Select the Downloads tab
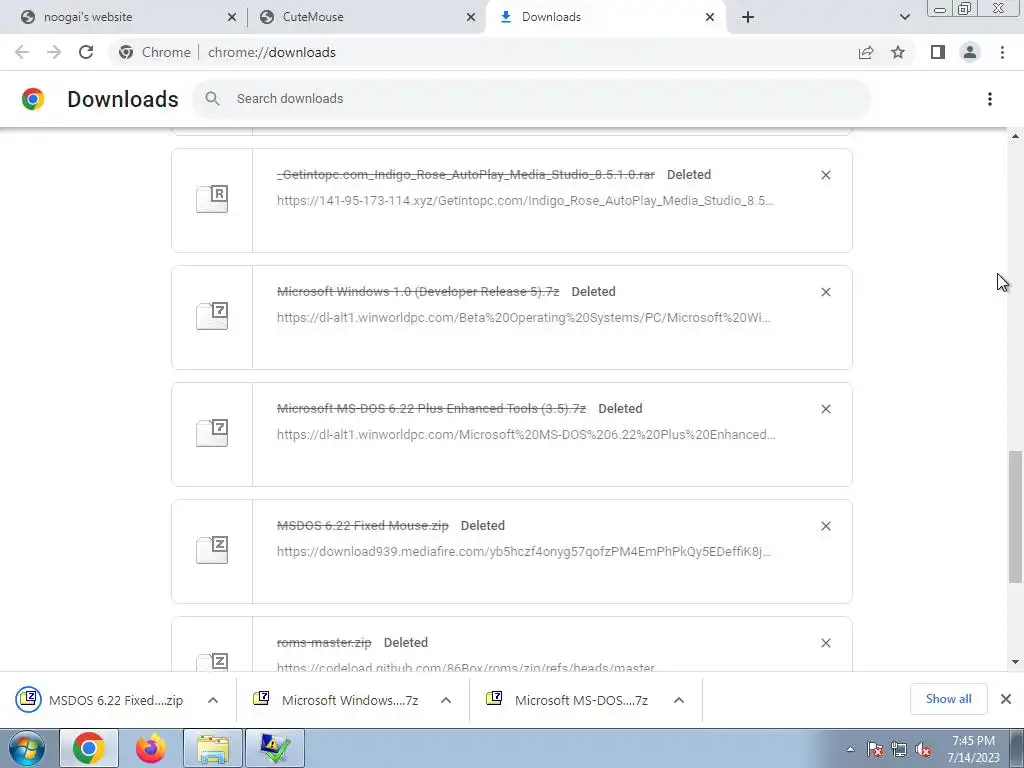Viewport: 1024px width, 768px height. tap(604, 17)
